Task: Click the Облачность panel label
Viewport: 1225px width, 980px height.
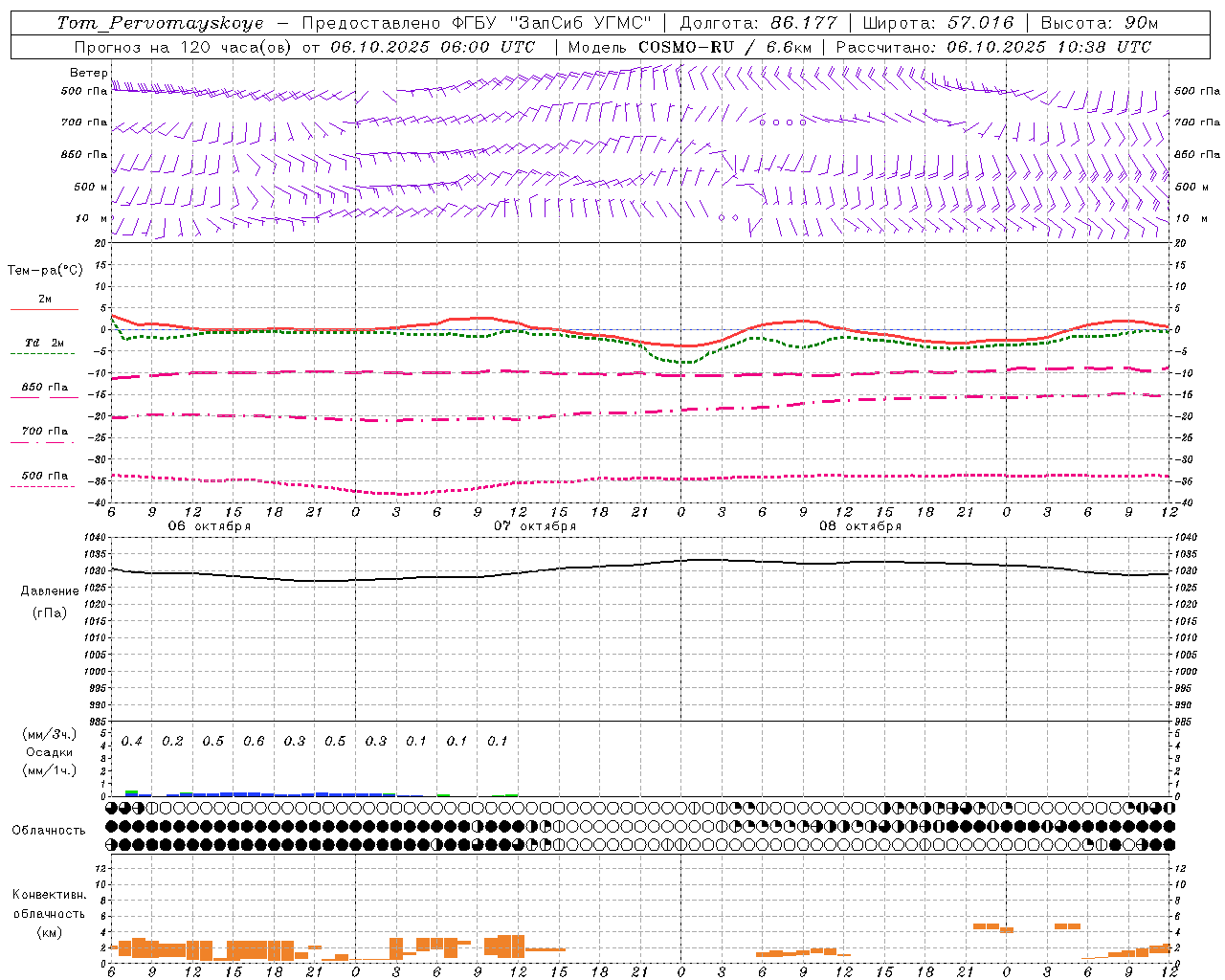Action: tap(49, 830)
